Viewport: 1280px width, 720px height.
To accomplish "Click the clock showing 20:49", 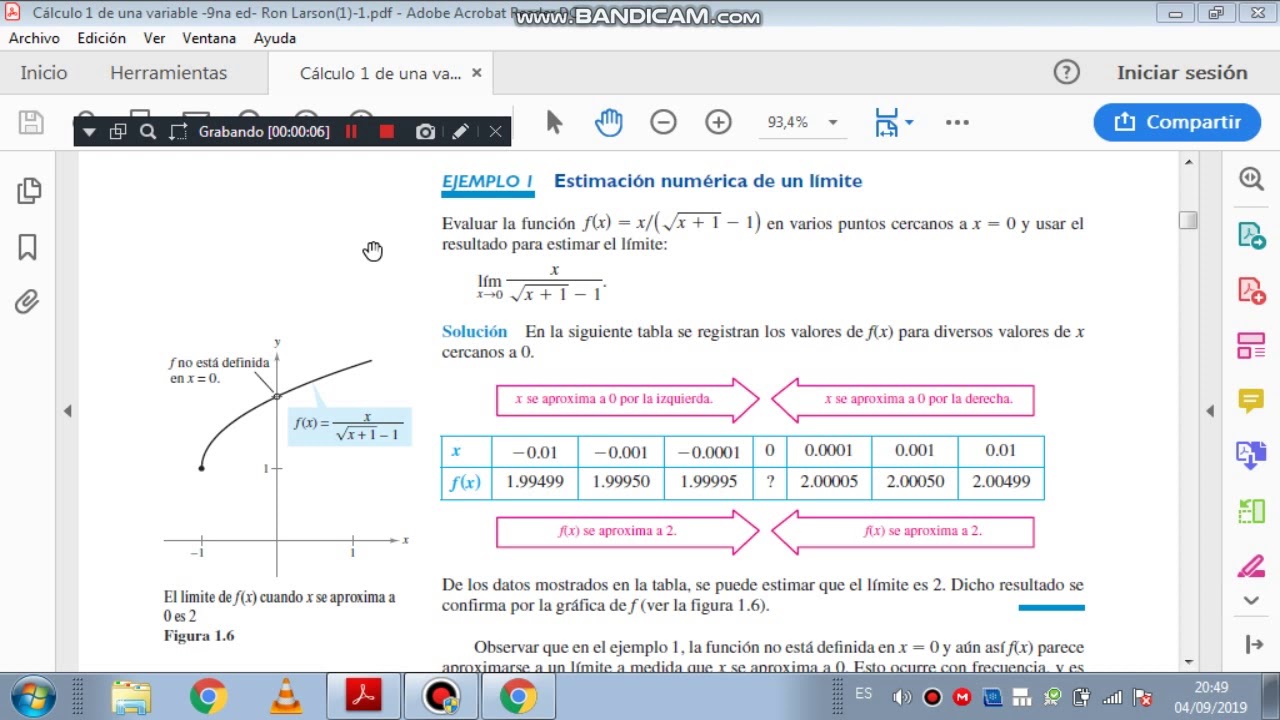I will 1211,687.
